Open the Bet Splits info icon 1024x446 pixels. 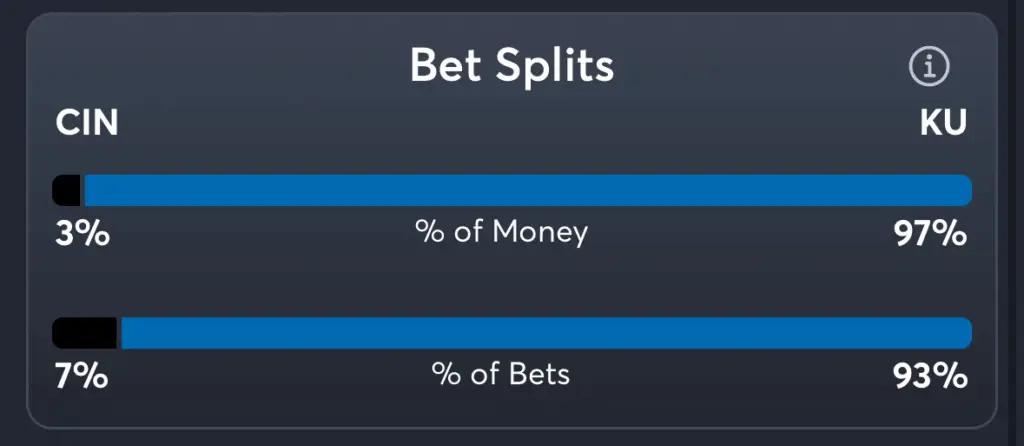pos(929,67)
